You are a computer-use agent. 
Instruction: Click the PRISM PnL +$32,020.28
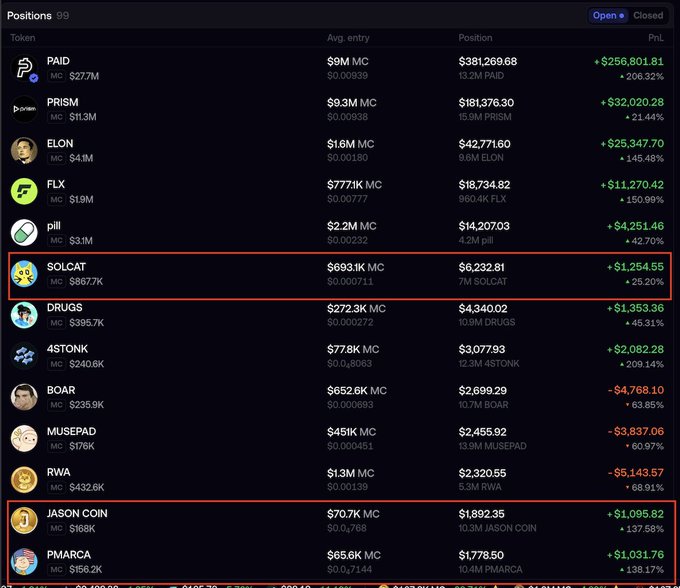[x=632, y=102]
